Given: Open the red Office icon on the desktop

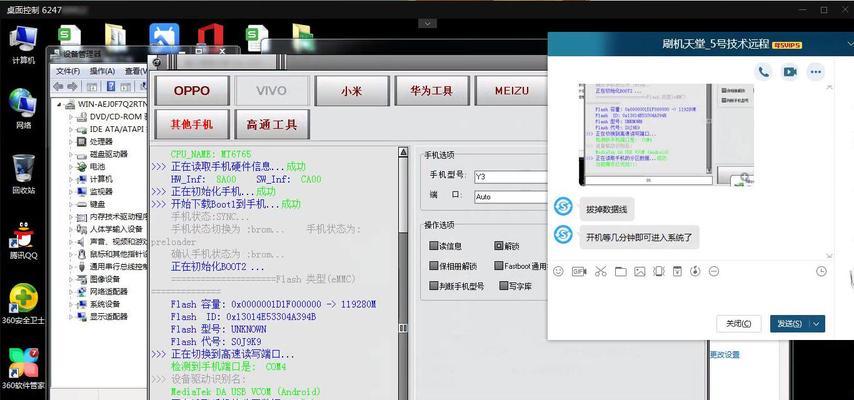Looking at the screenshot, I should pyautogui.click(x=210, y=37).
